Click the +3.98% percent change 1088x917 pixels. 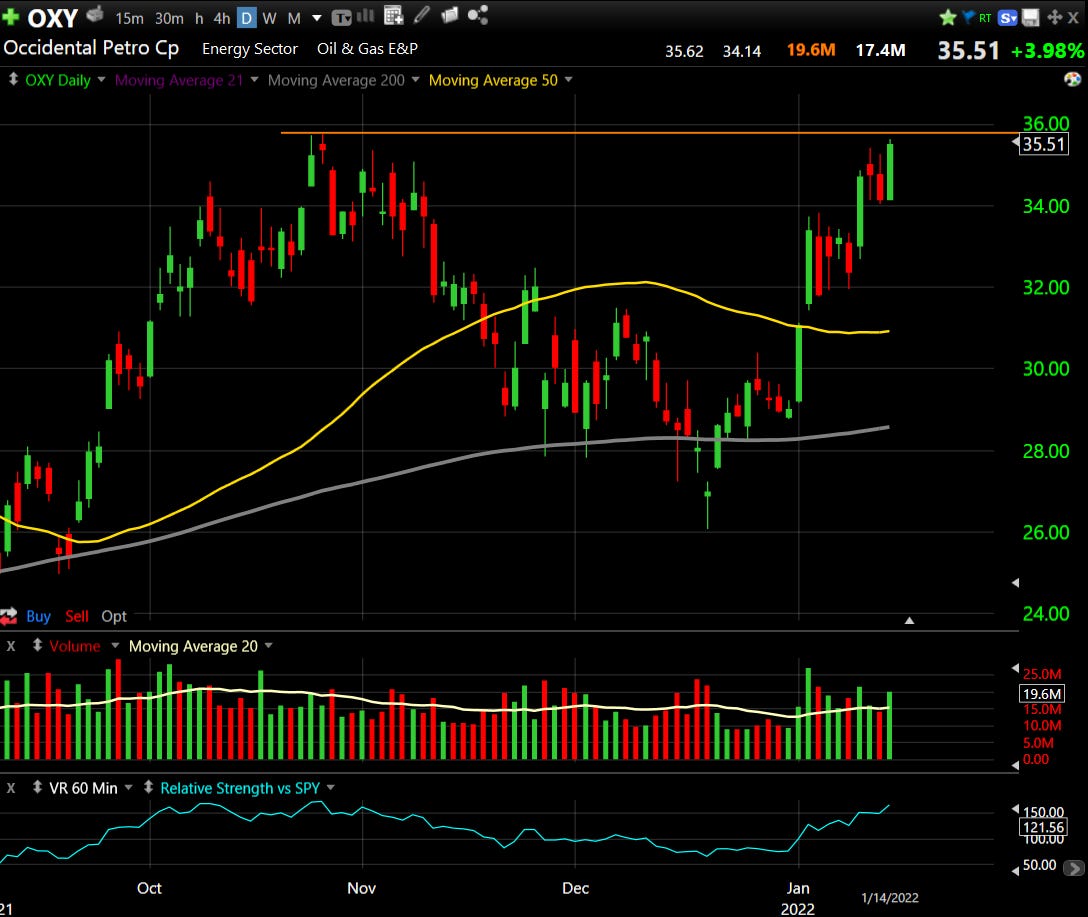pyautogui.click(x=1048, y=51)
